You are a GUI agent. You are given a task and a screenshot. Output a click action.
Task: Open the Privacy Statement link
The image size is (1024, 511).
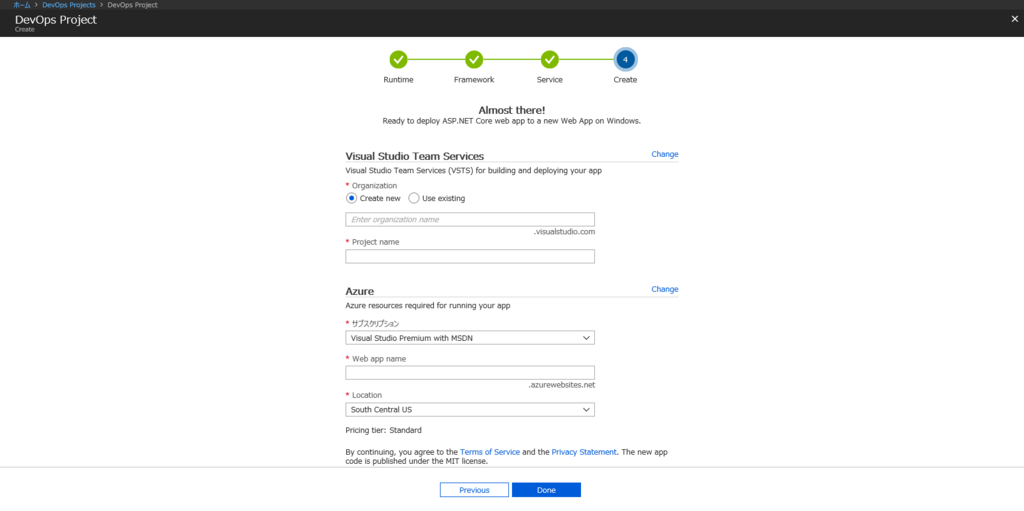tap(584, 452)
